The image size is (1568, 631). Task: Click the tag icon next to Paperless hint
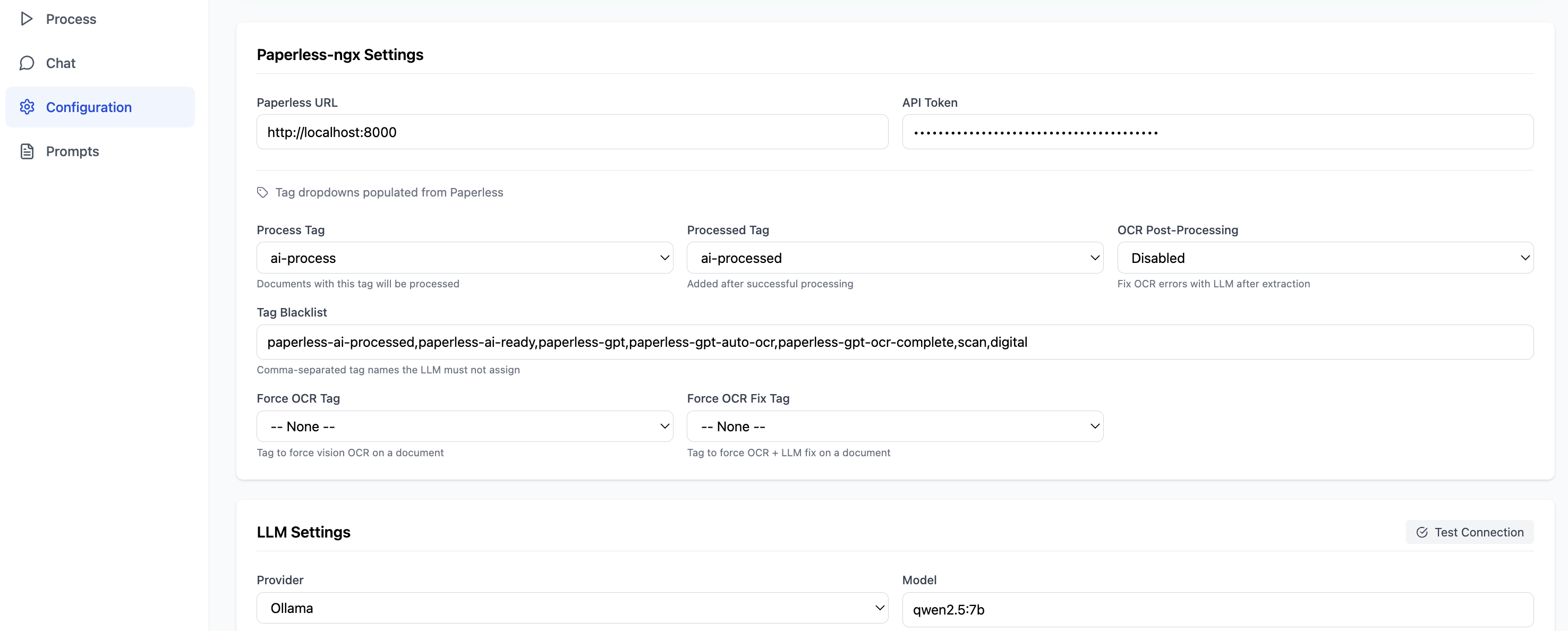click(262, 192)
